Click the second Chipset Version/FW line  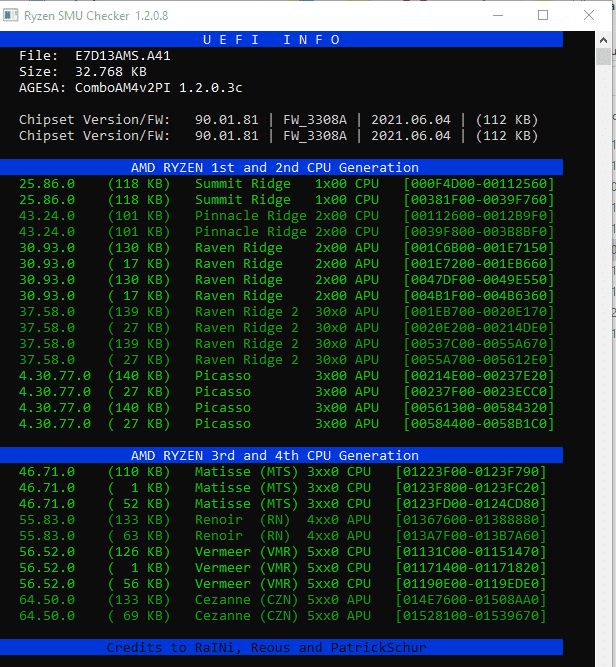pos(279,136)
